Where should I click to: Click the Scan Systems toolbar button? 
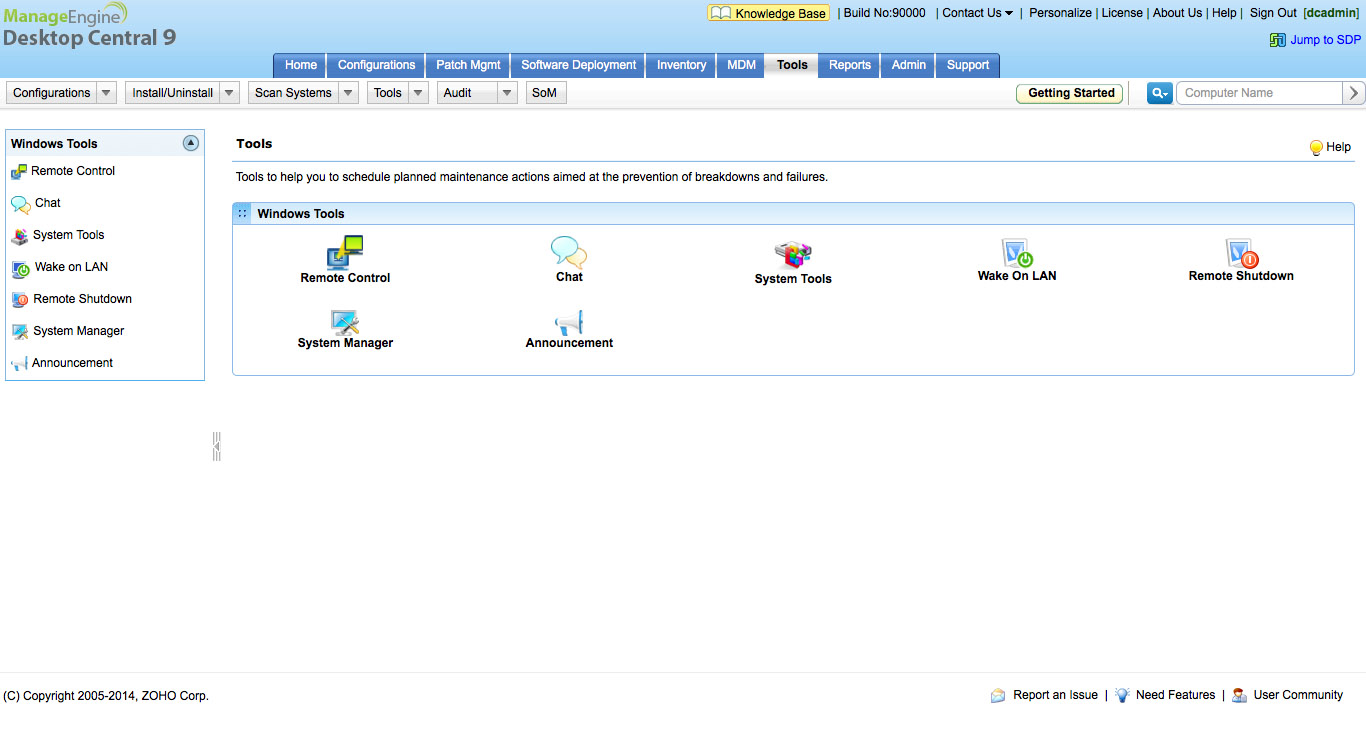point(293,93)
